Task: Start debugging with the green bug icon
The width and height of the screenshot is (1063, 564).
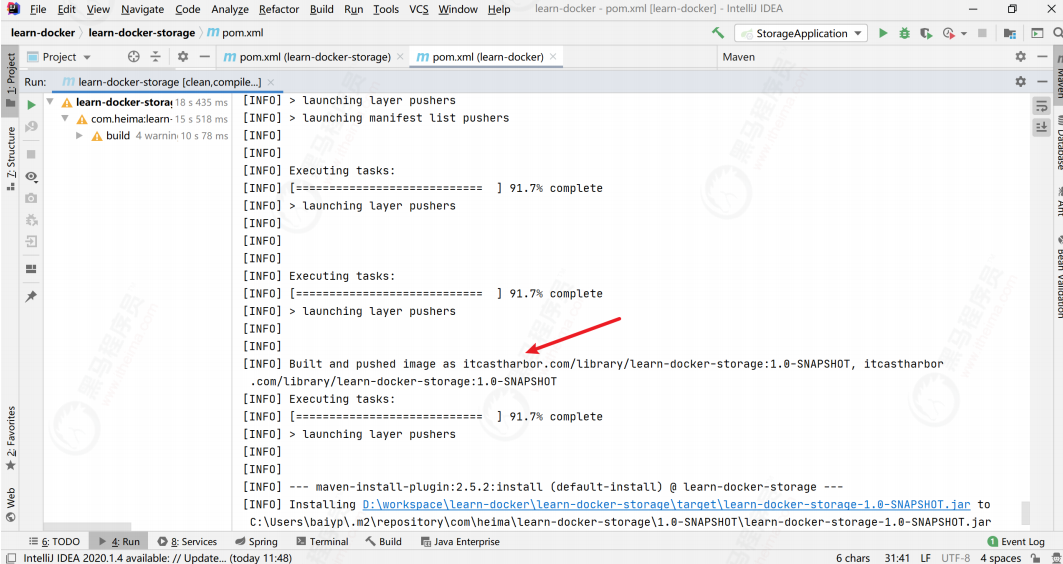Action: point(904,33)
